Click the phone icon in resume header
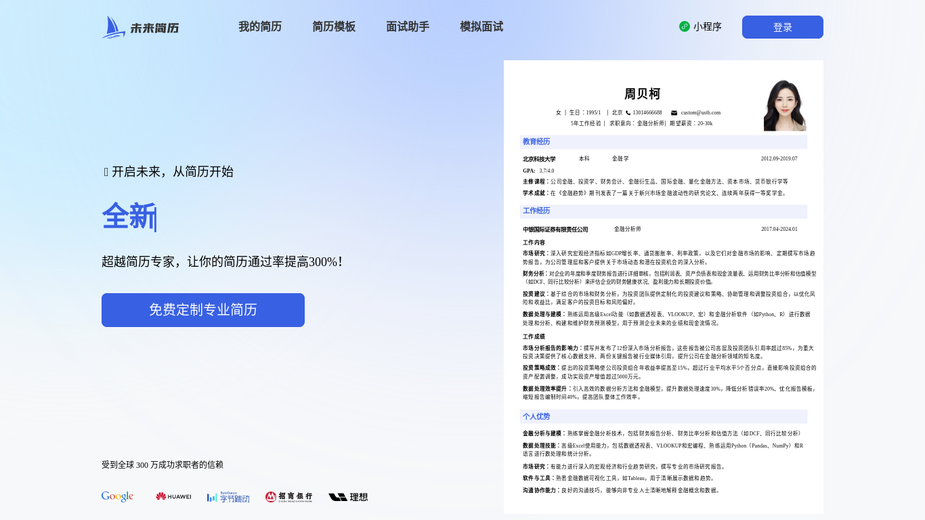 pos(628,113)
